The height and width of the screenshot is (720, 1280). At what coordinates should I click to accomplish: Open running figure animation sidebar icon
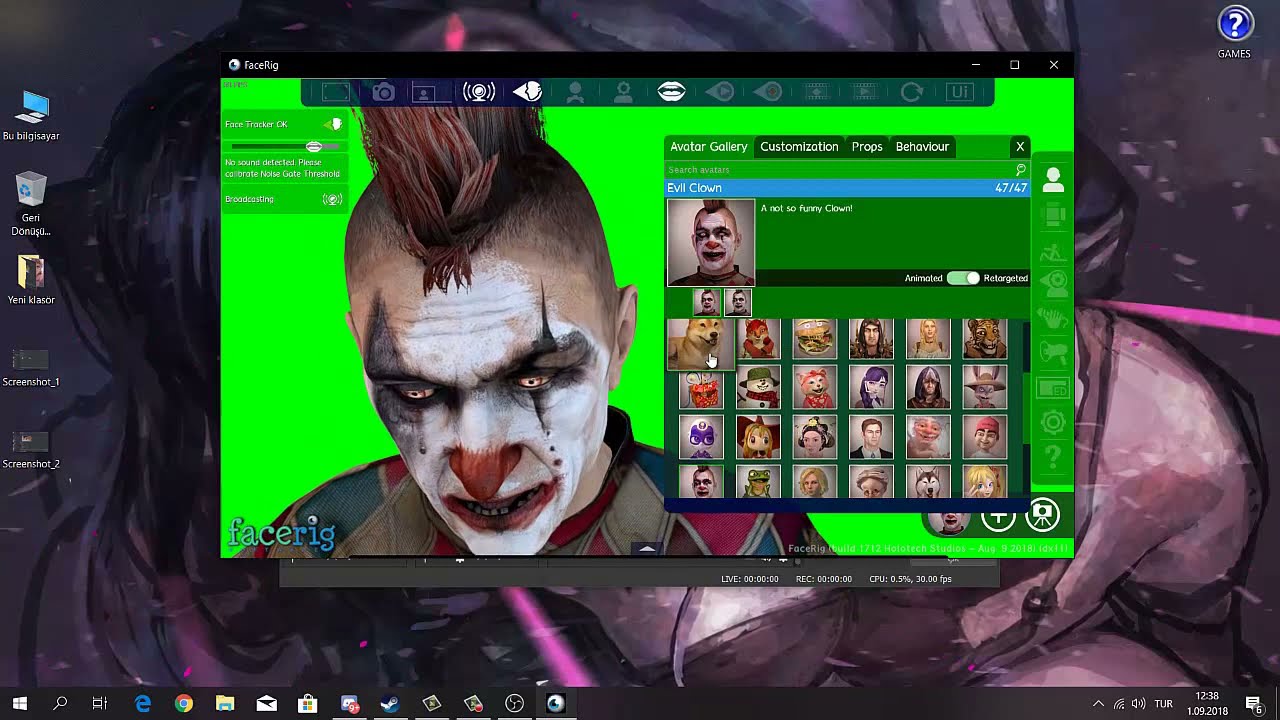1053,253
